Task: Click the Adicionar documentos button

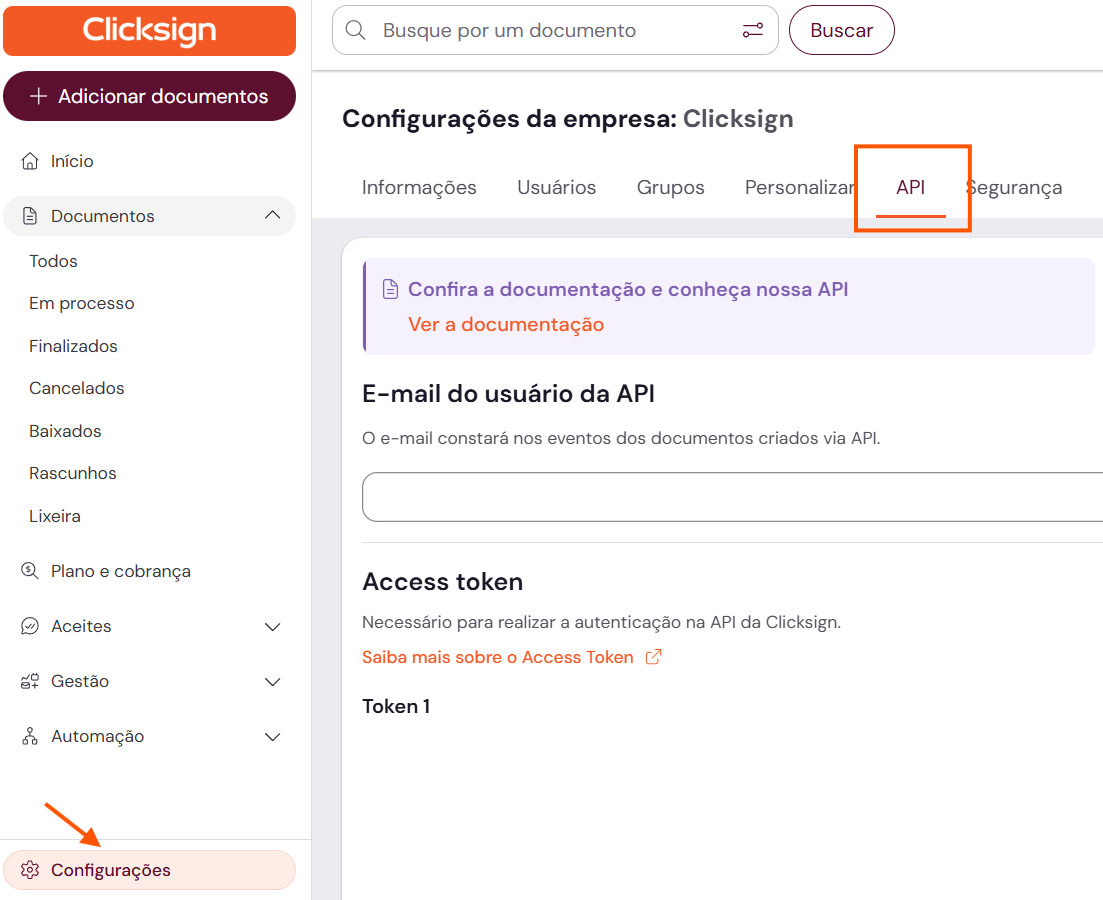Action: point(150,96)
